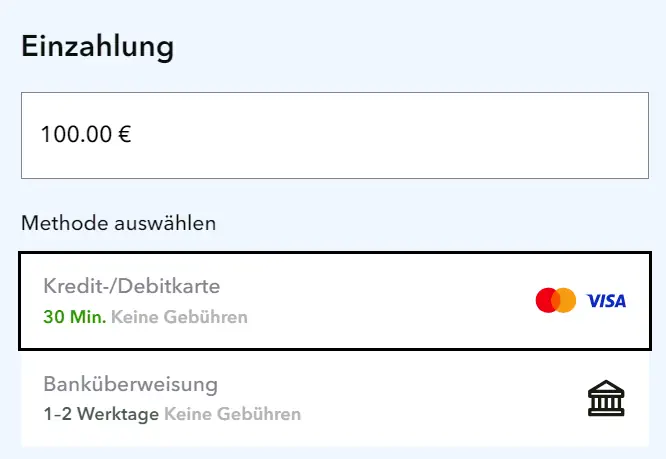Click blank area left of Mastercard logo
666x459 pixels.
[420, 300]
